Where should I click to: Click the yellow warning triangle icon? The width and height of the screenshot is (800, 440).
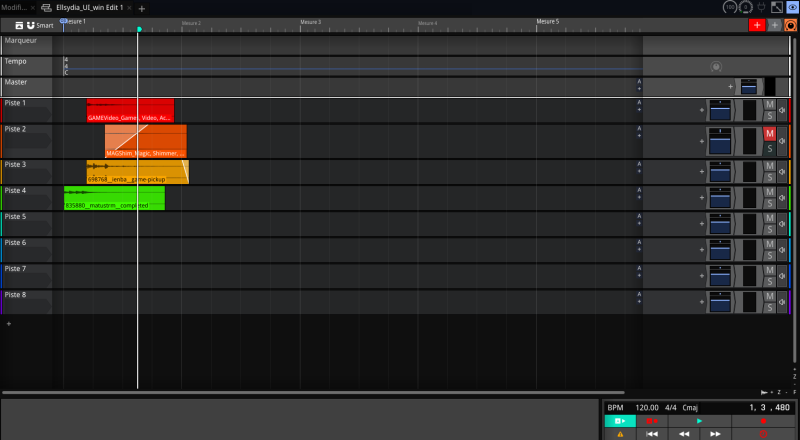620,434
